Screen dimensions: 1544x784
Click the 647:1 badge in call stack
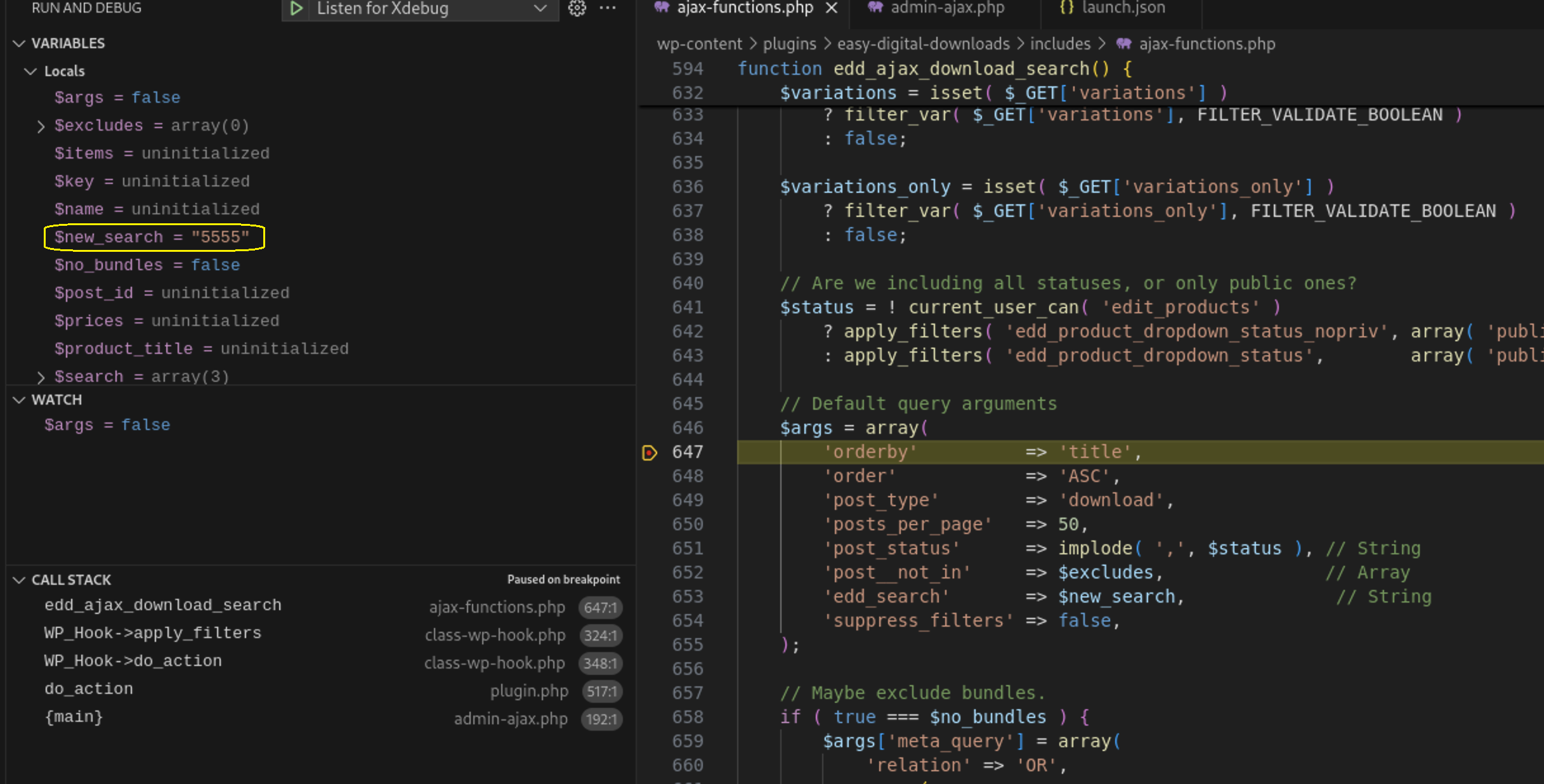coord(600,608)
